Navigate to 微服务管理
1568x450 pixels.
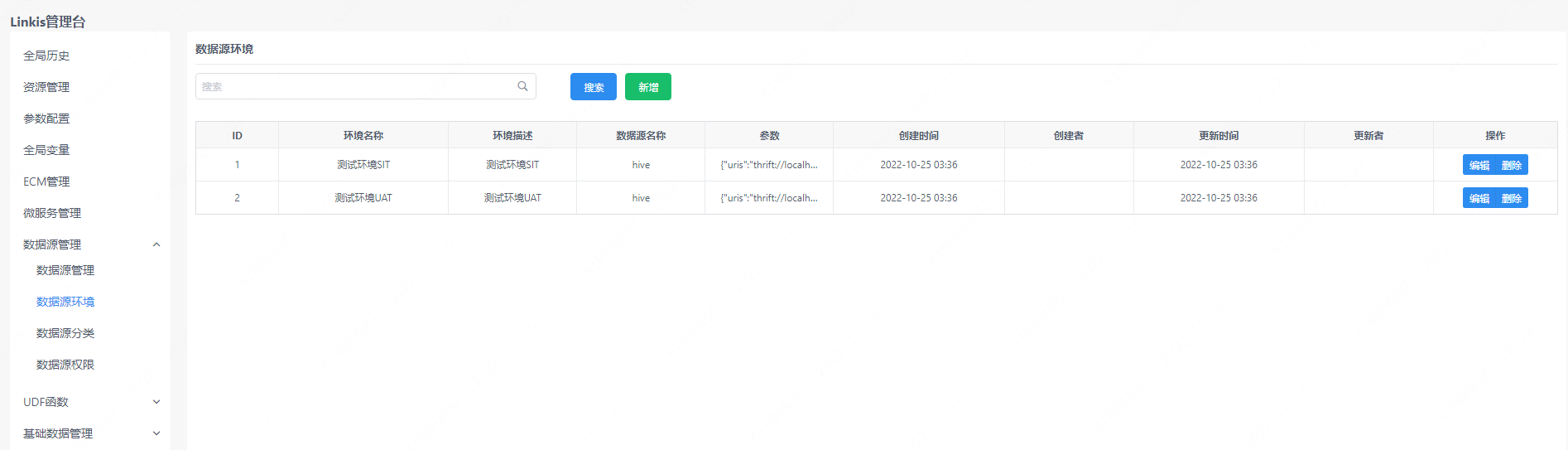pyautogui.click(x=52, y=213)
